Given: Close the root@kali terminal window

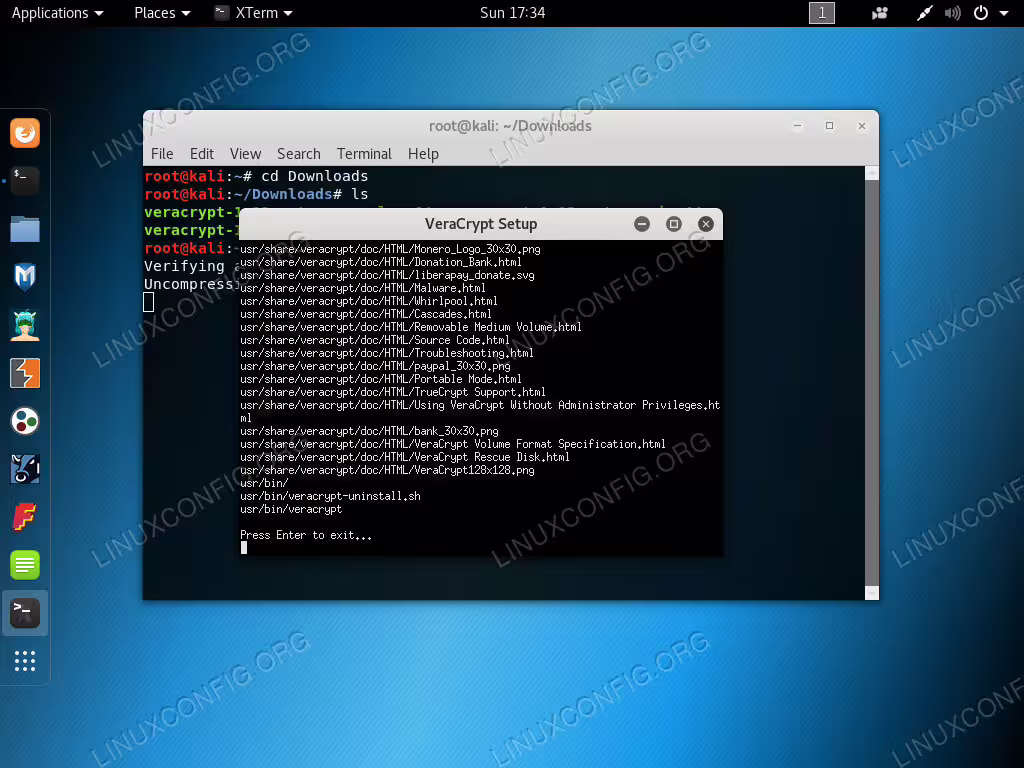Looking at the screenshot, I should pyautogui.click(x=862, y=126).
